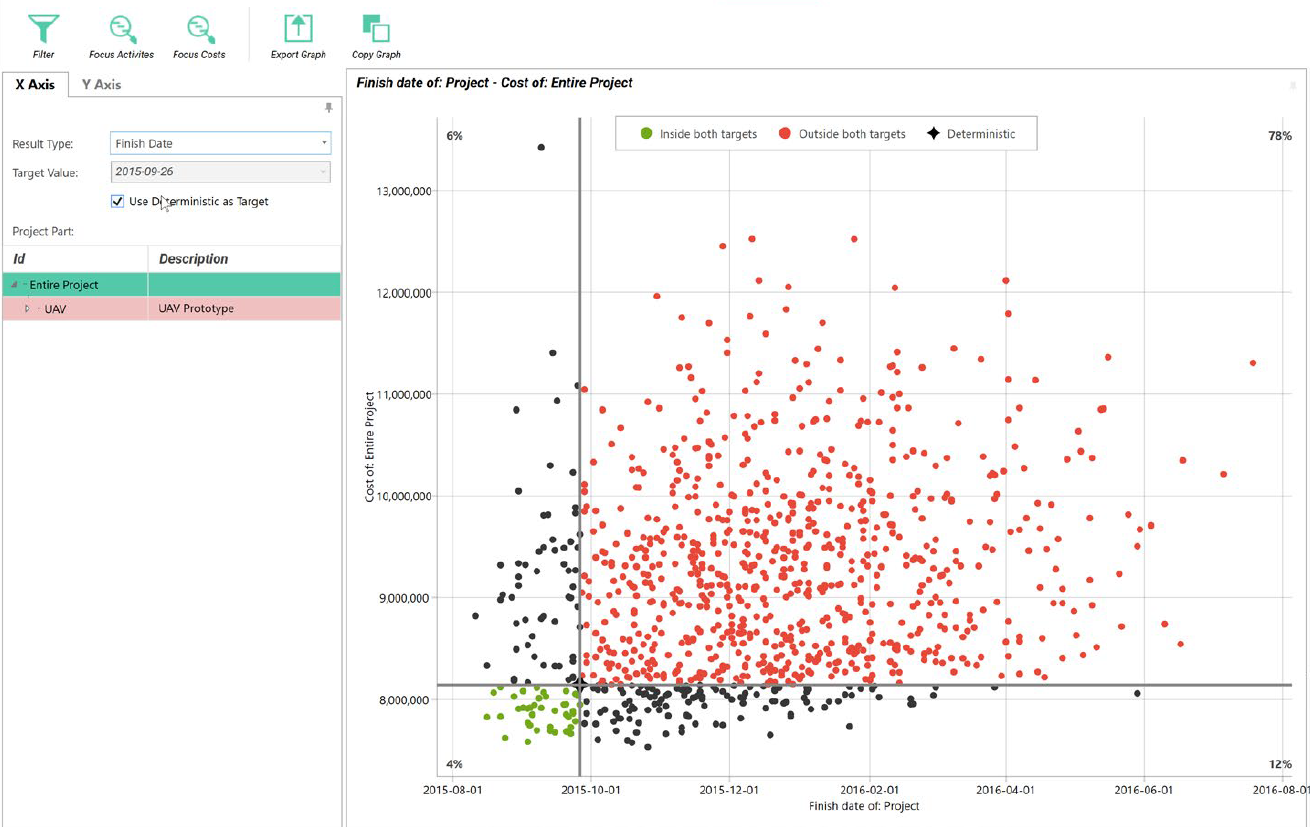Select the X Axis tab
This screenshot has height=835, width=1310.
click(x=35, y=85)
